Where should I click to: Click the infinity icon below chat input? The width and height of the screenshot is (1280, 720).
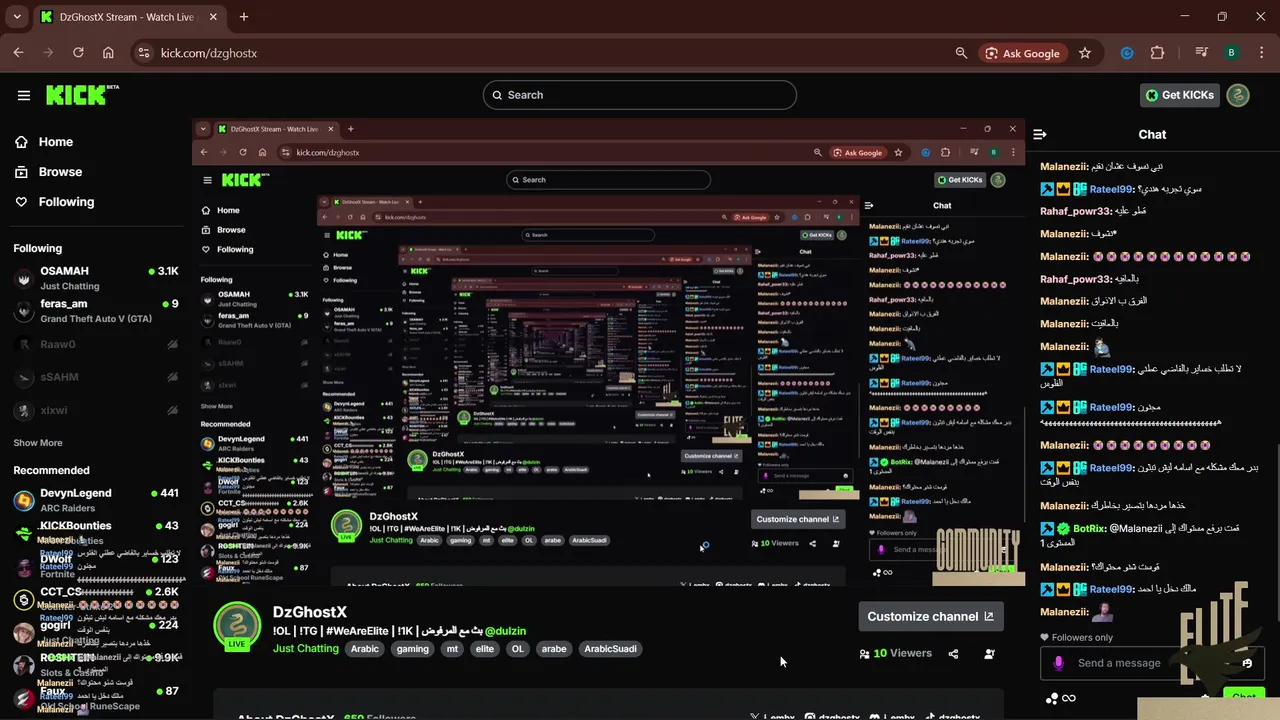pyautogui.click(x=1068, y=698)
